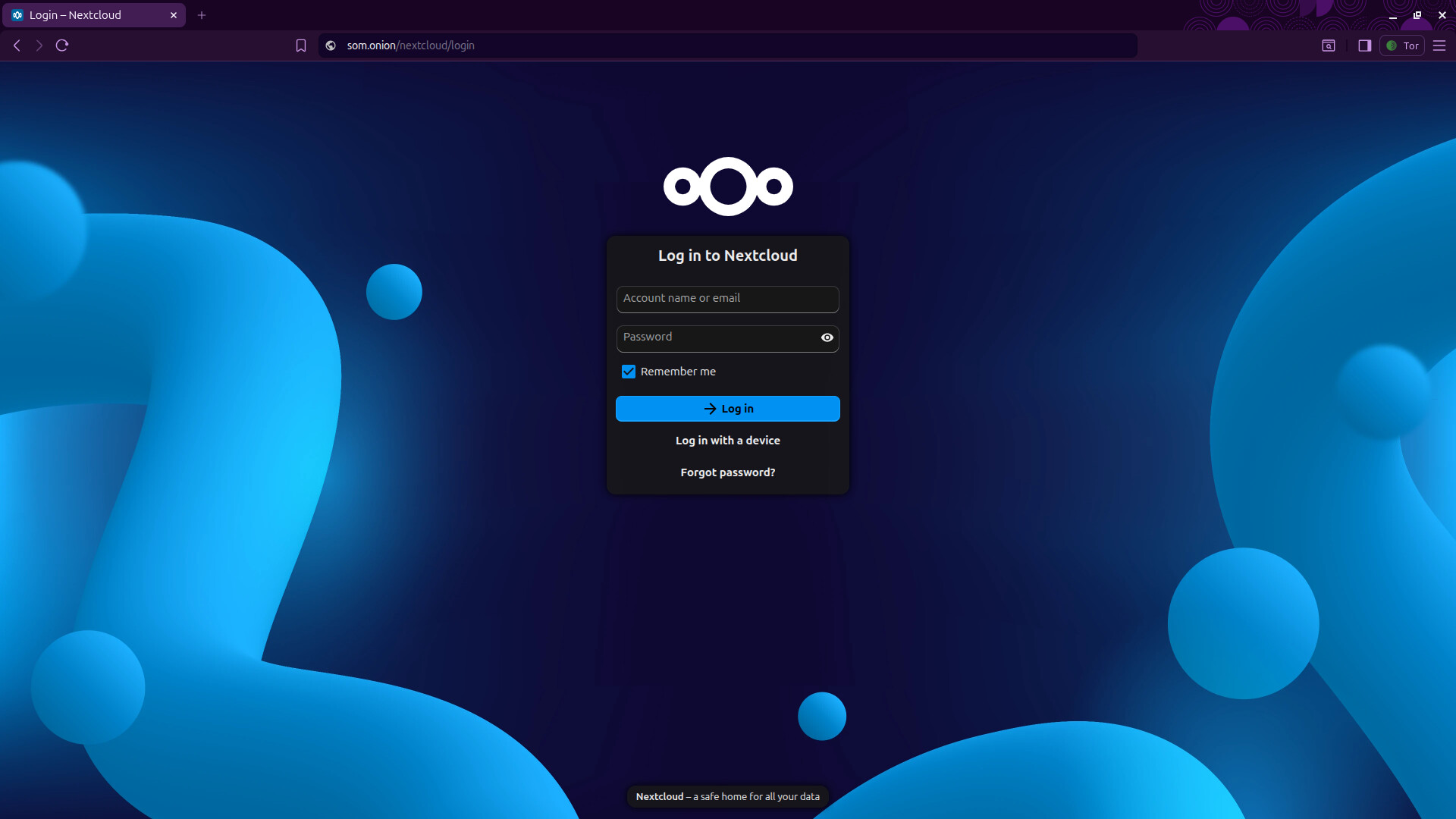Click the Tor connection status button

pyautogui.click(x=1402, y=45)
